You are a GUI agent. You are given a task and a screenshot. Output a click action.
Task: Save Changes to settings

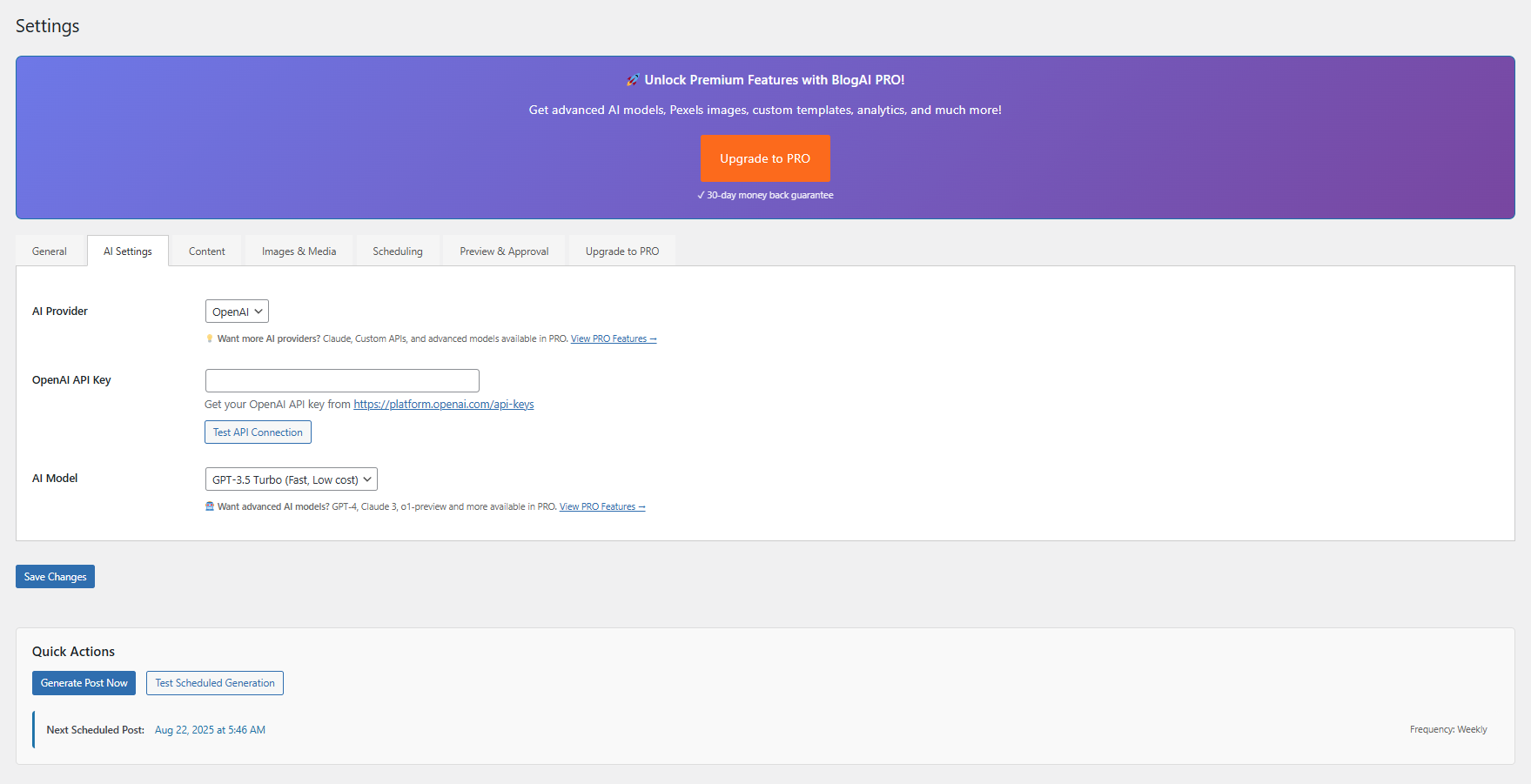pos(55,577)
